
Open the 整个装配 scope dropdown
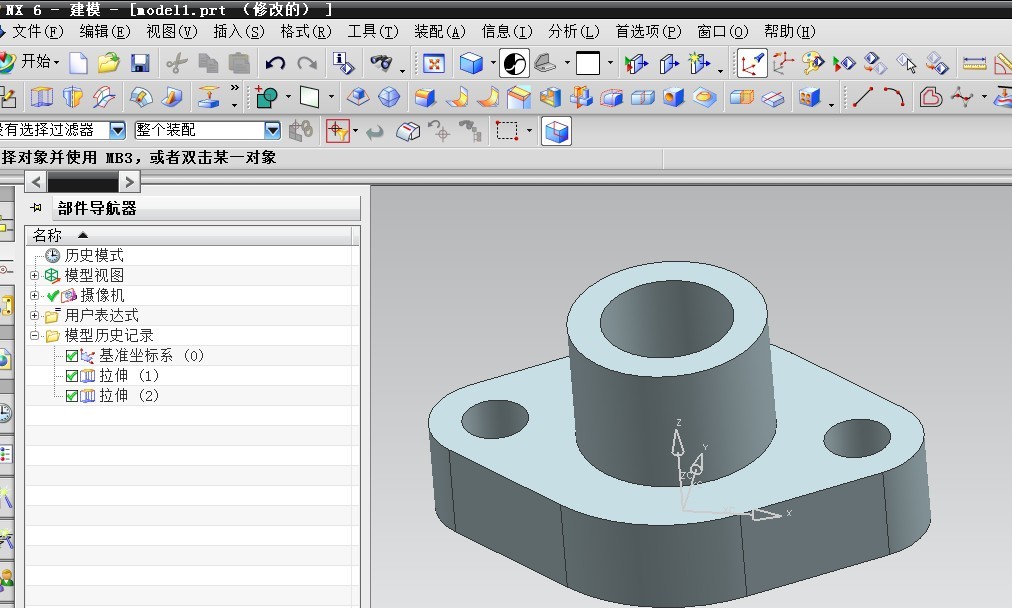(x=207, y=130)
